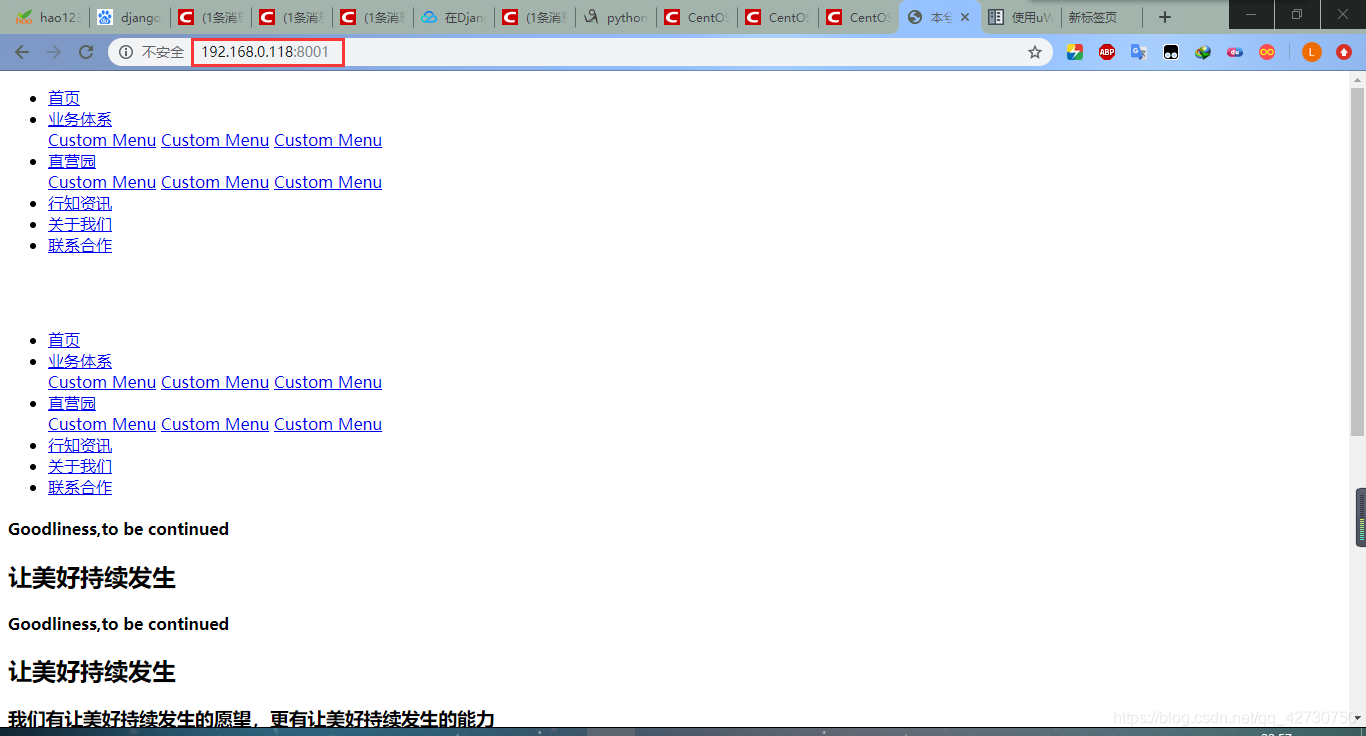Open 首页 link in the upper menu list
This screenshot has height=736, width=1366.
[64, 98]
